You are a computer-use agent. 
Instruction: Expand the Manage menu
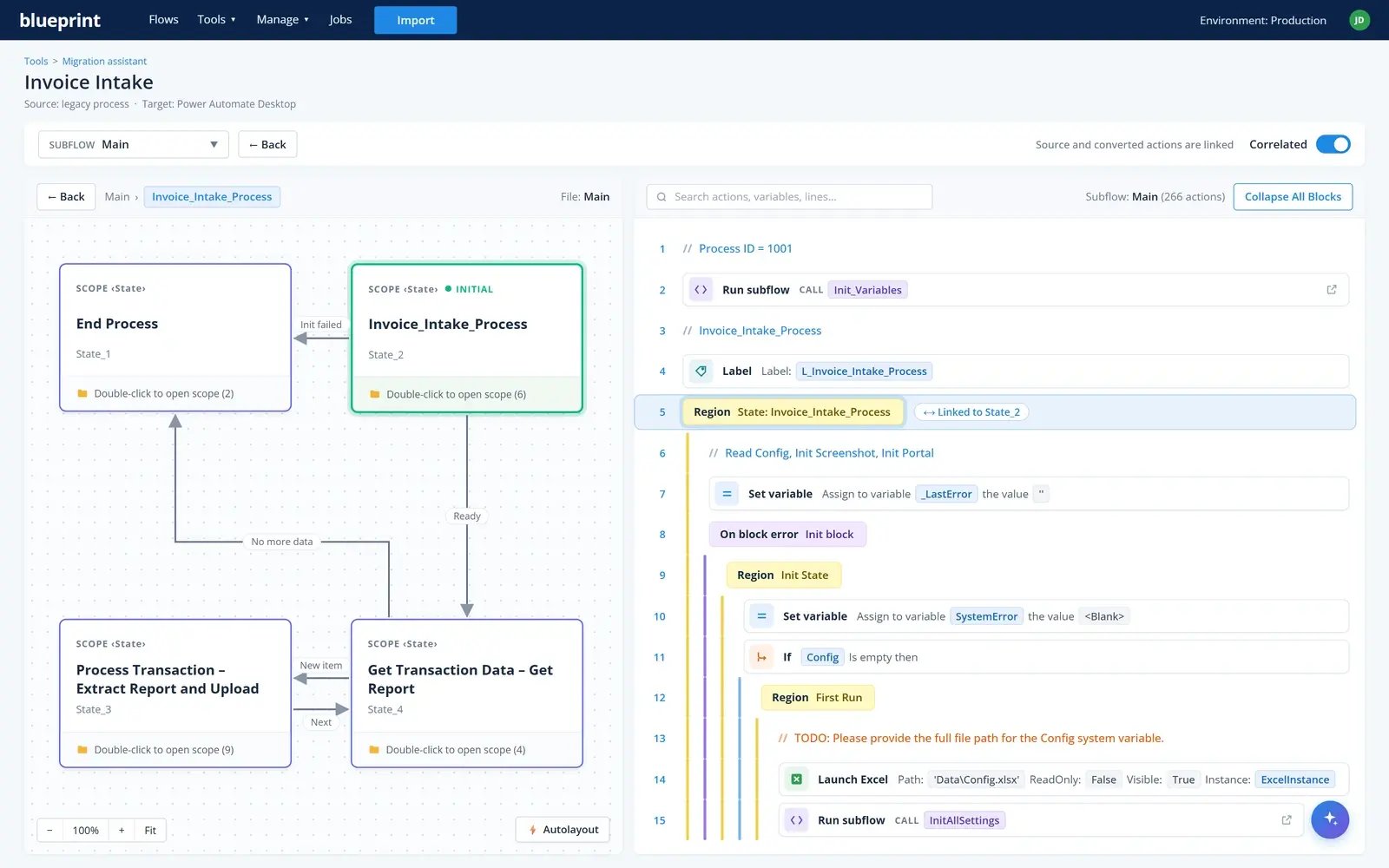[282, 19]
